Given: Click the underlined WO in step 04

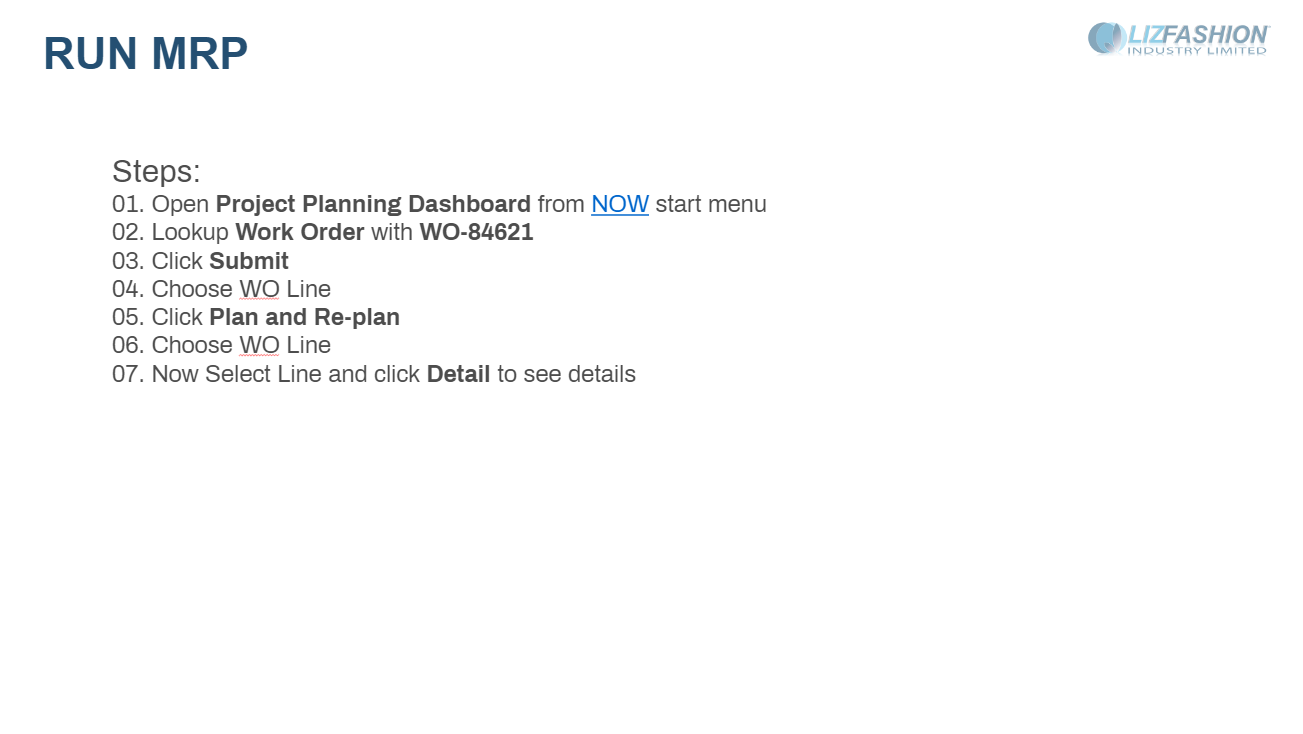Looking at the screenshot, I should tap(260, 289).
